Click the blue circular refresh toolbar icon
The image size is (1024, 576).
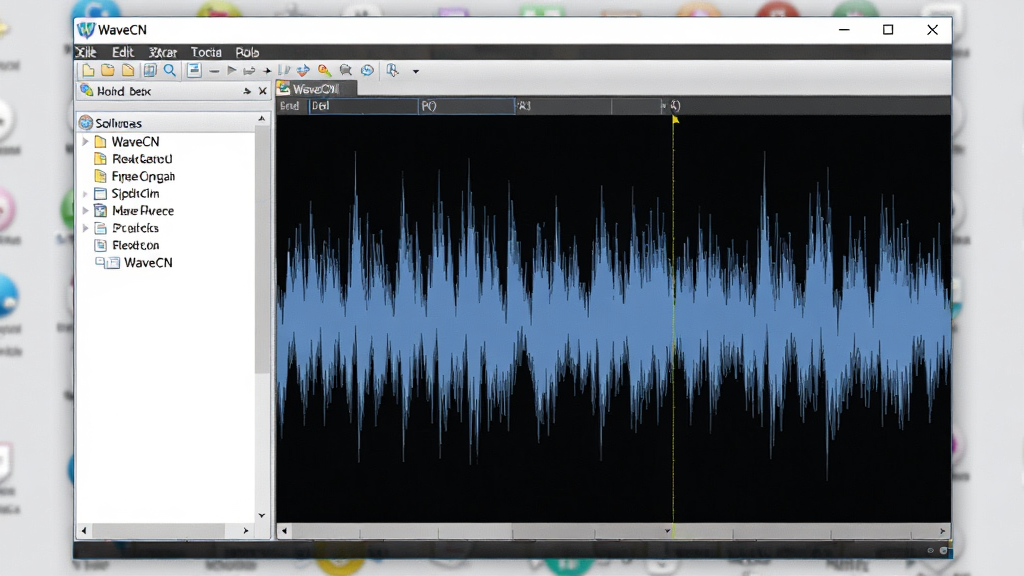tap(367, 71)
